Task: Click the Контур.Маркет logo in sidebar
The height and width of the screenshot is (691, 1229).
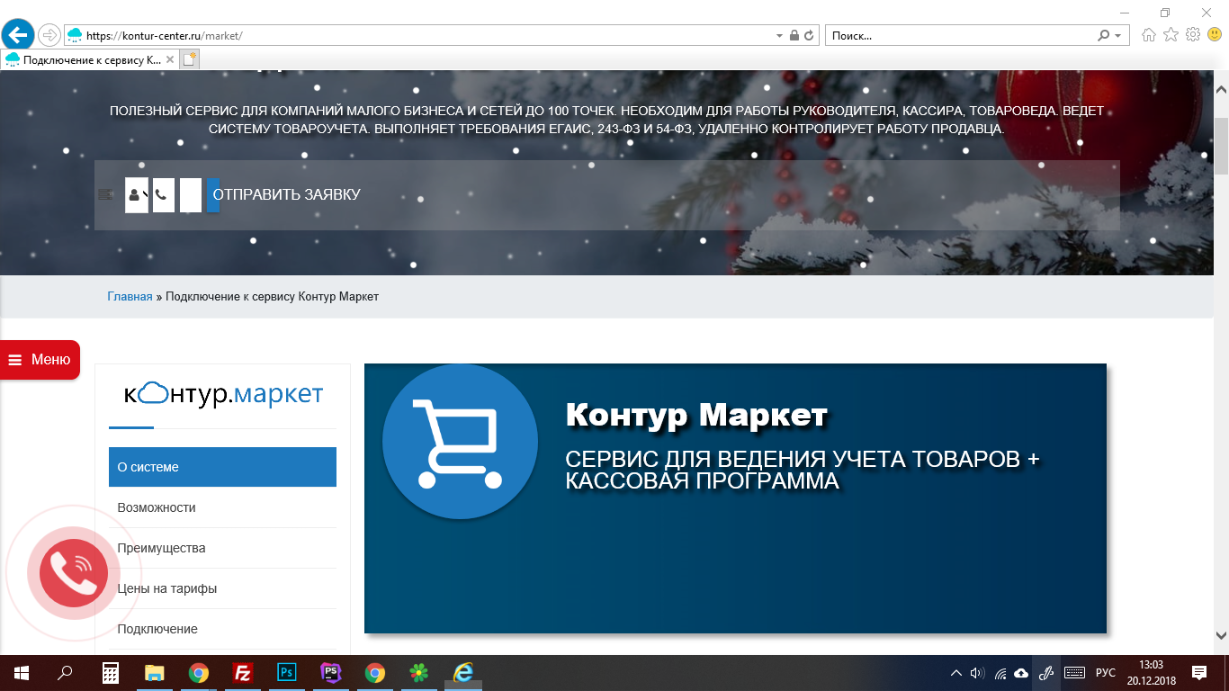Action: (x=223, y=394)
